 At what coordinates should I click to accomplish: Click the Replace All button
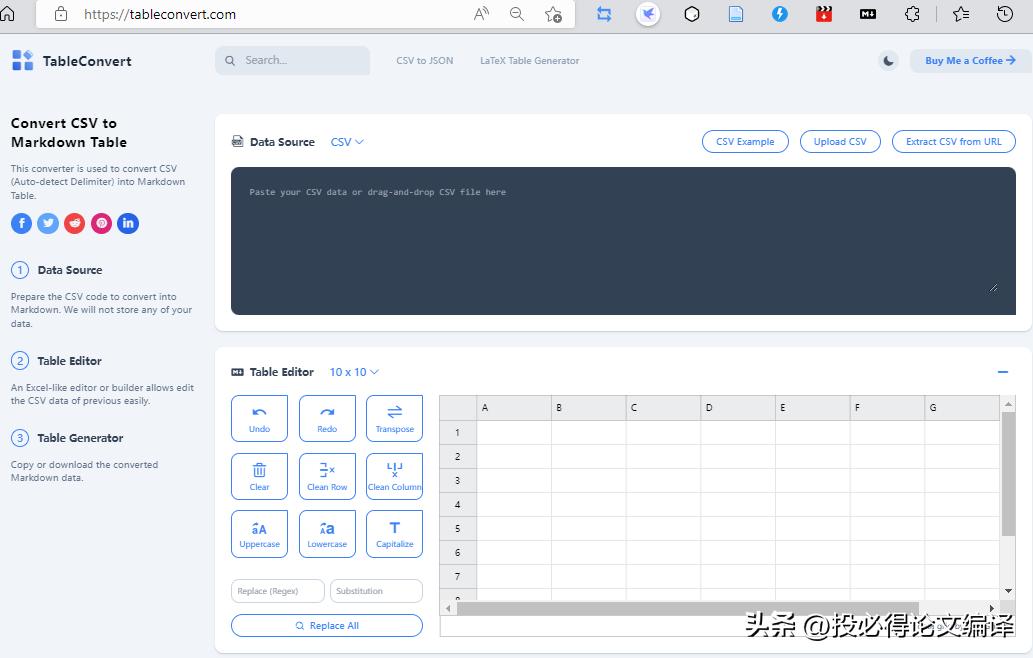tap(327, 626)
